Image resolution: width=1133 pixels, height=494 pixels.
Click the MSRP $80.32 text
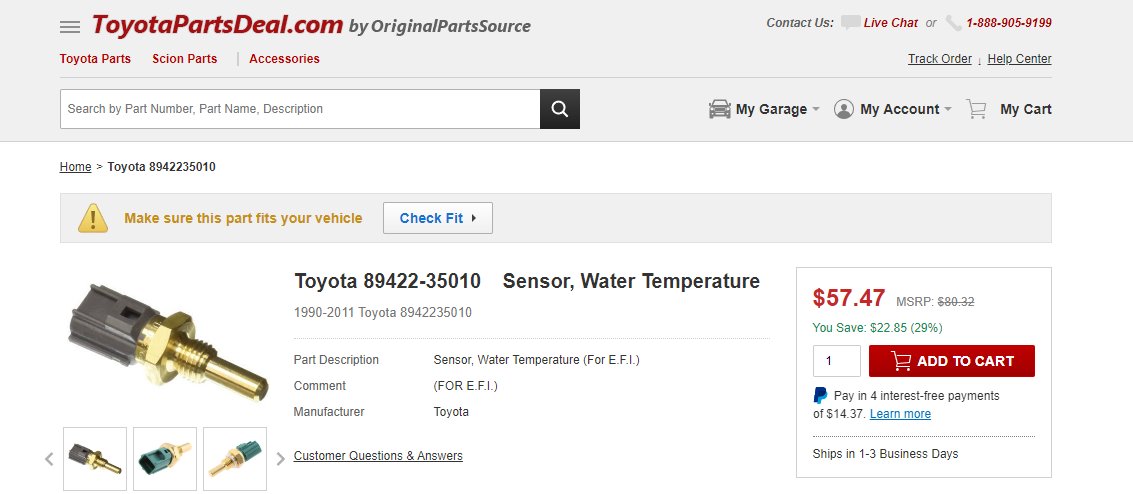coord(935,302)
